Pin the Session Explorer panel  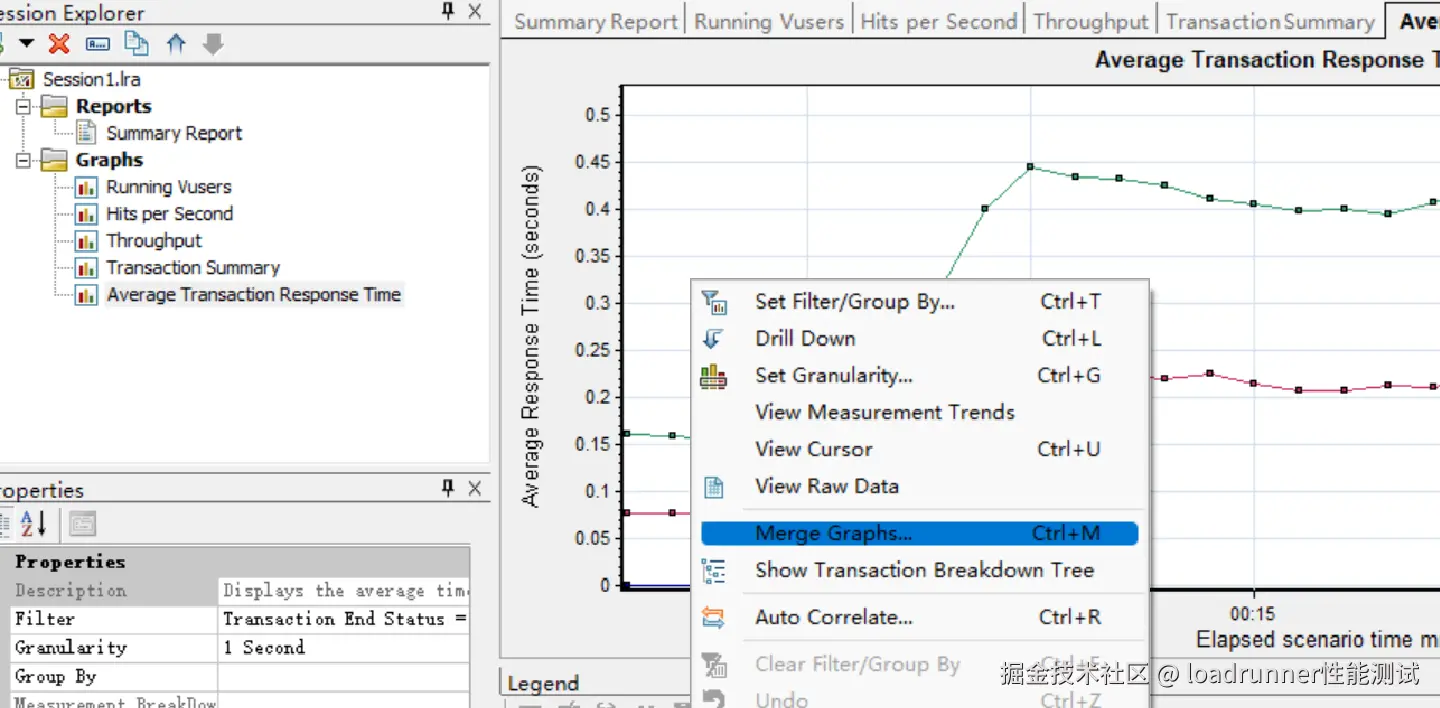click(x=448, y=12)
